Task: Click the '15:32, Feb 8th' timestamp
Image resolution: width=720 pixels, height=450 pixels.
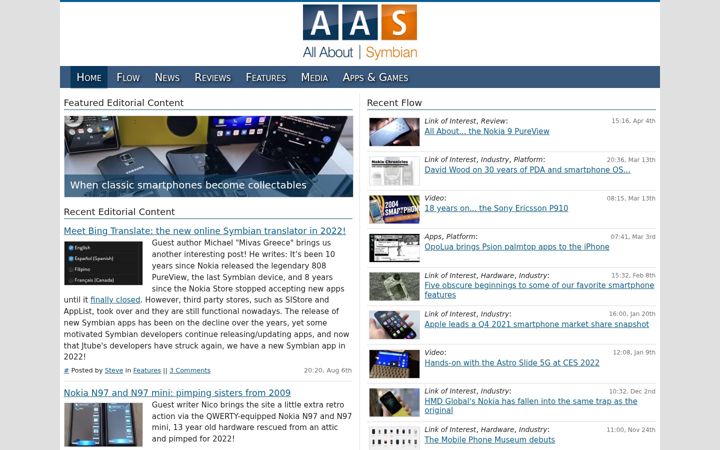Action: [633, 276]
